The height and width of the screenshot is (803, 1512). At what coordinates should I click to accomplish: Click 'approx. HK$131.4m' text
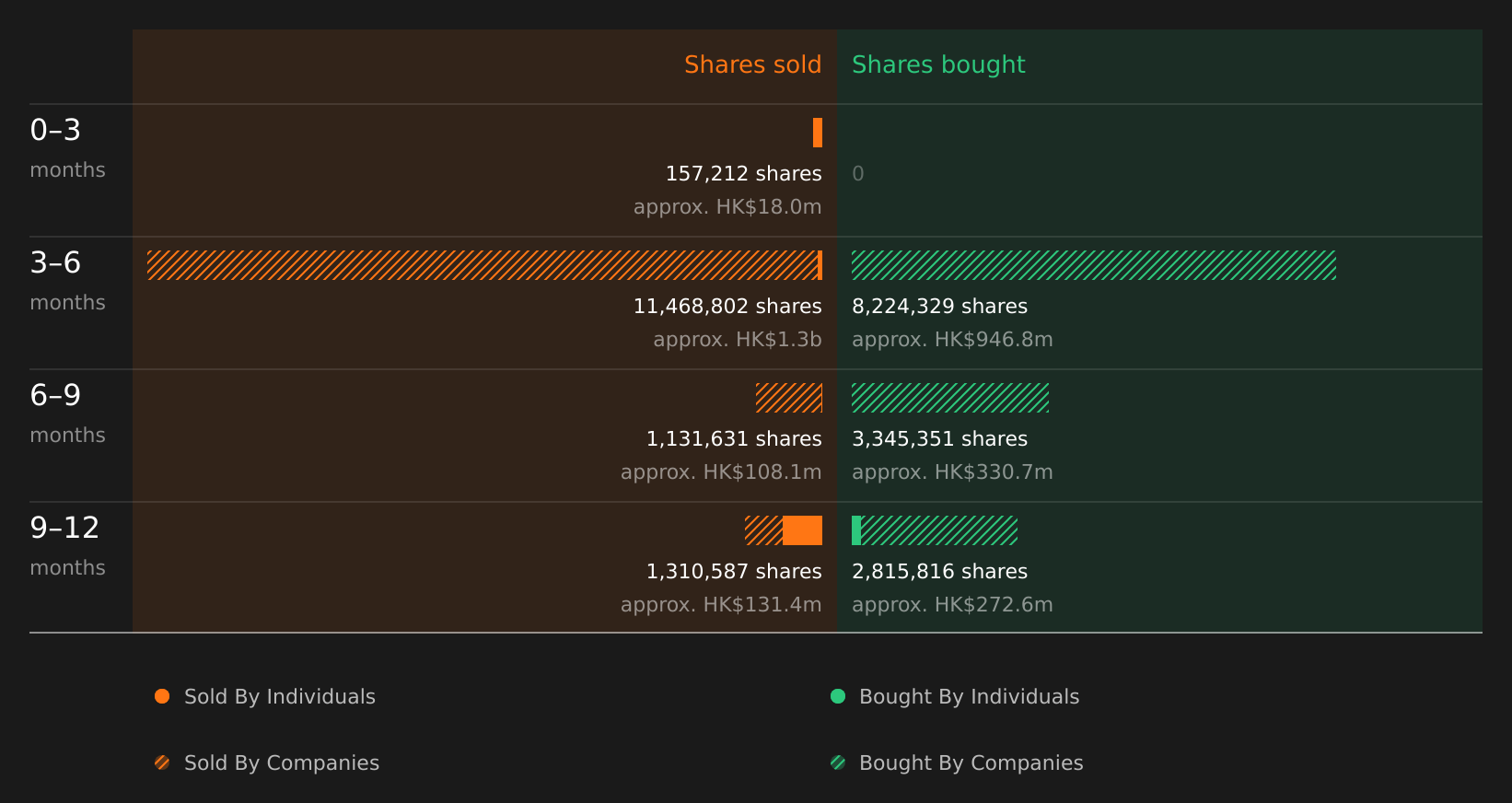[721, 604]
